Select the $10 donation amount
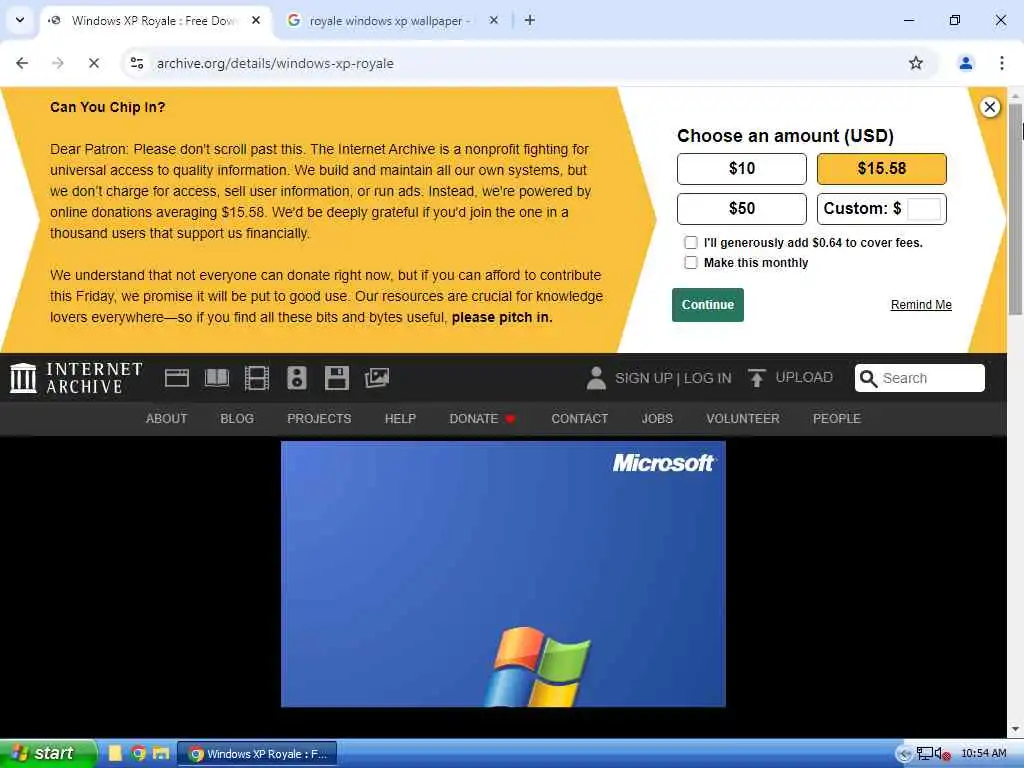The width and height of the screenshot is (1024, 768). pyautogui.click(x=741, y=169)
